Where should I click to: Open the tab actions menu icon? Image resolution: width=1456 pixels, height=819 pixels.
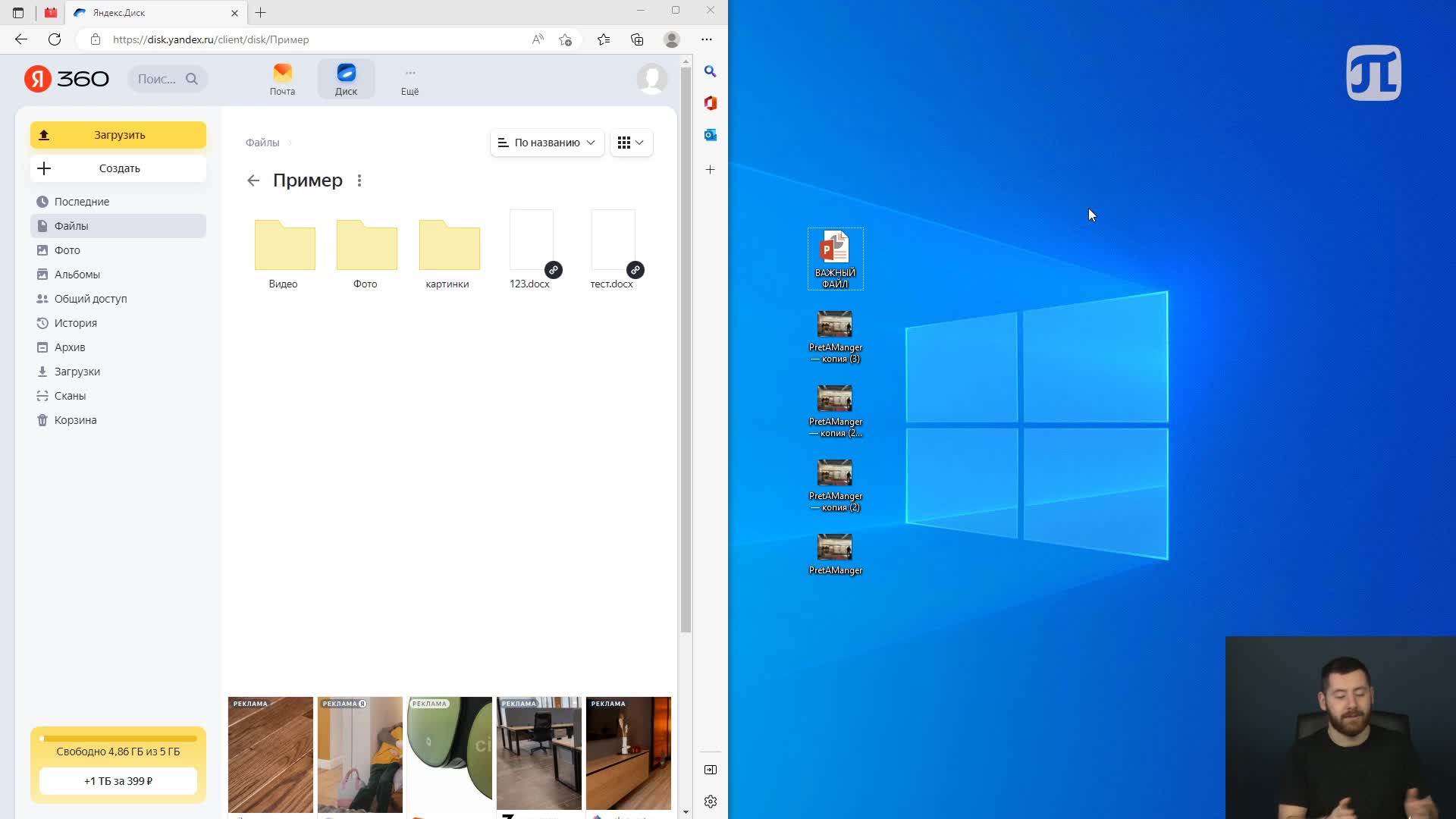point(18,13)
